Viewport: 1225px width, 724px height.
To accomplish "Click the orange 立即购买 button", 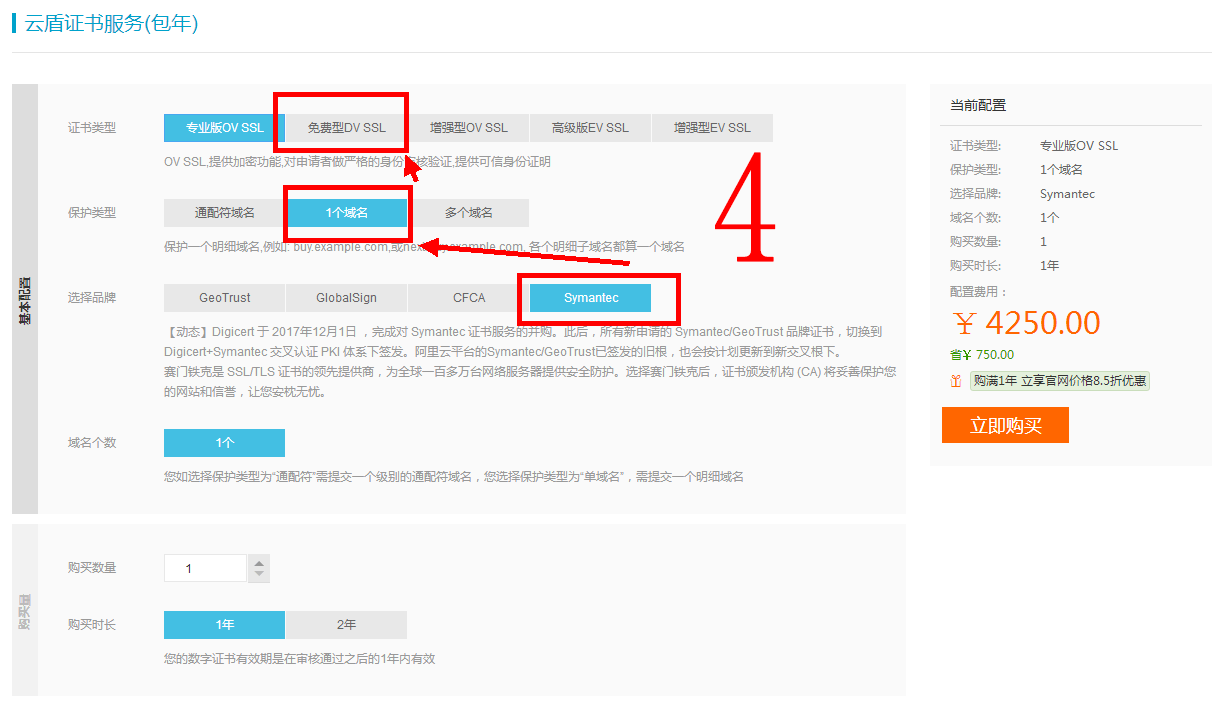I will coord(1005,425).
